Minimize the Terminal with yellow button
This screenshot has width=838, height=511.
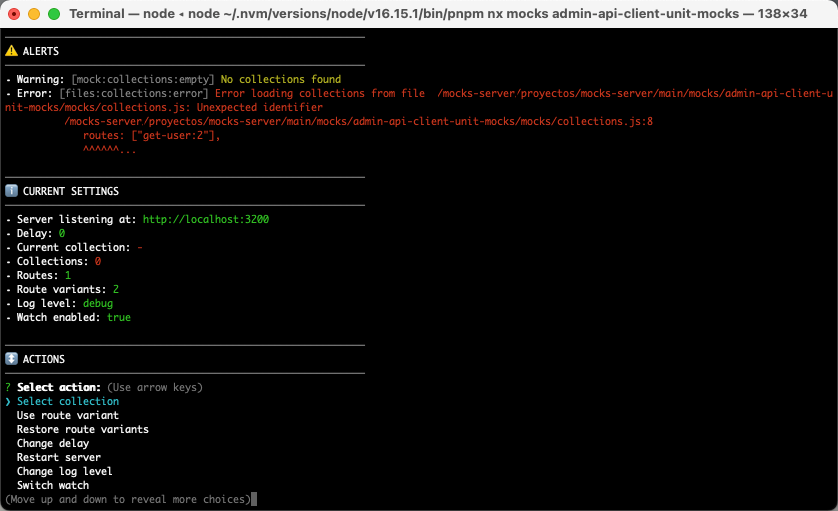tap(34, 14)
